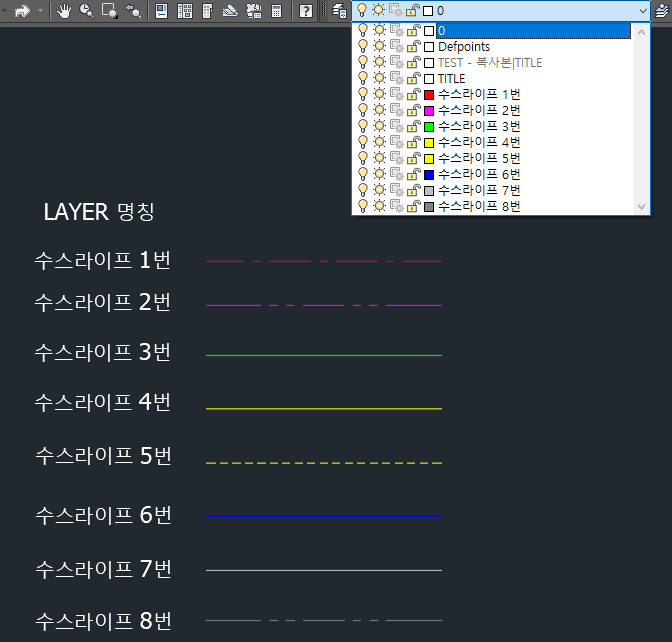Click the Redo arrow icon
Viewport: 672px width, 642px height.
(22, 11)
